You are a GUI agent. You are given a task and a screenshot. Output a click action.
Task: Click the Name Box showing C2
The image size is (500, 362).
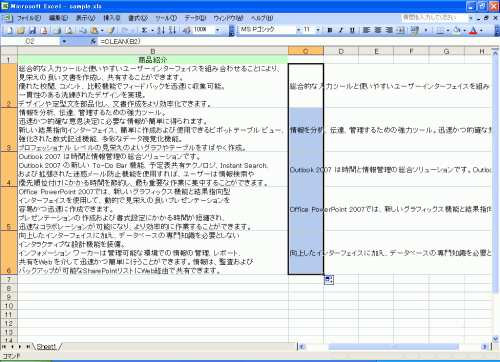tap(30, 41)
